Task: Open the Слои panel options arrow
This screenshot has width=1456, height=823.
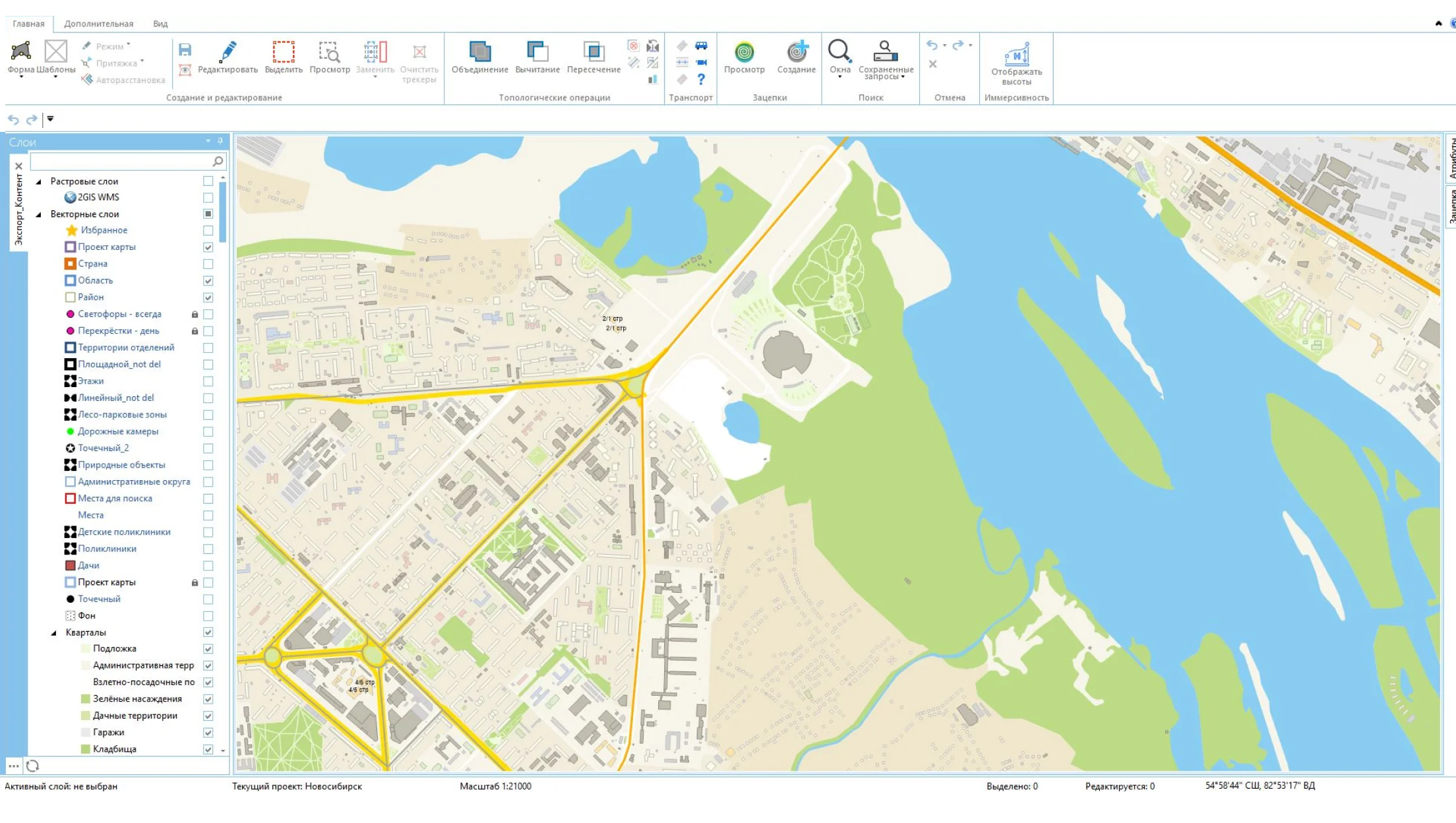Action: coord(208,141)
